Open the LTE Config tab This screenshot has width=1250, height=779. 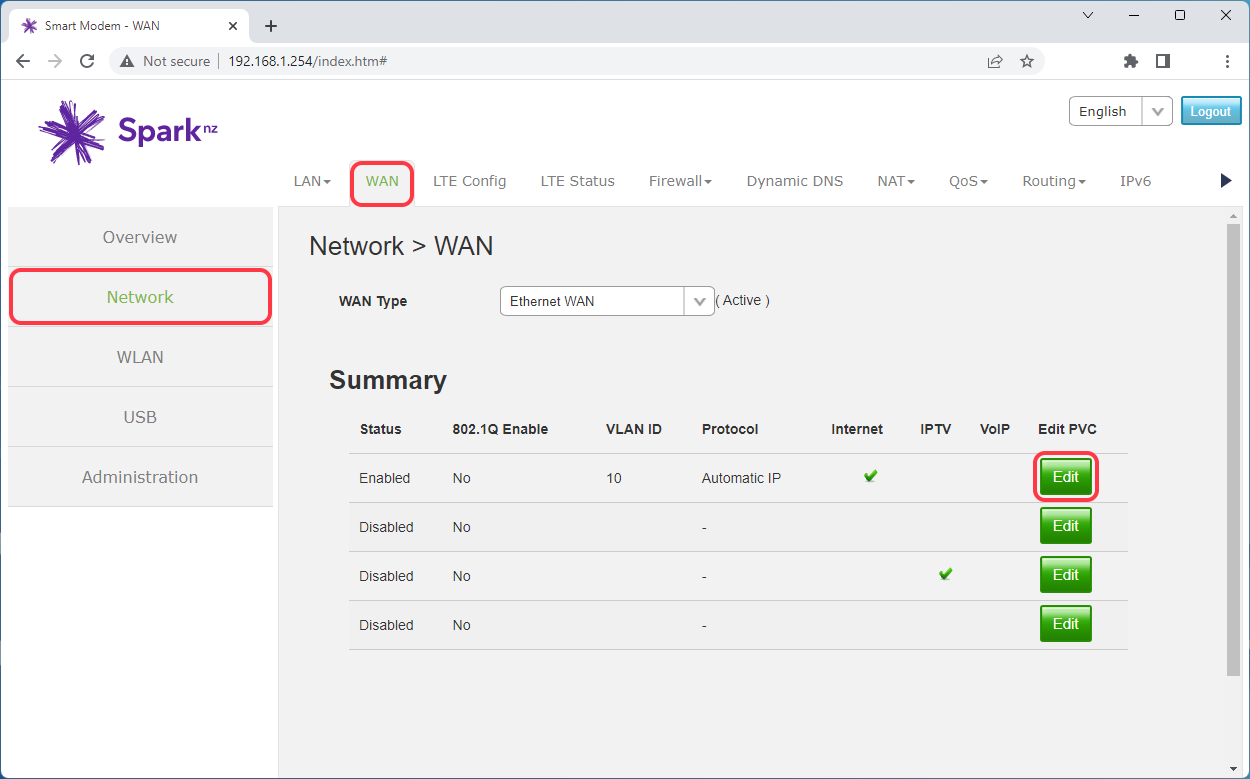click(469, 181)
